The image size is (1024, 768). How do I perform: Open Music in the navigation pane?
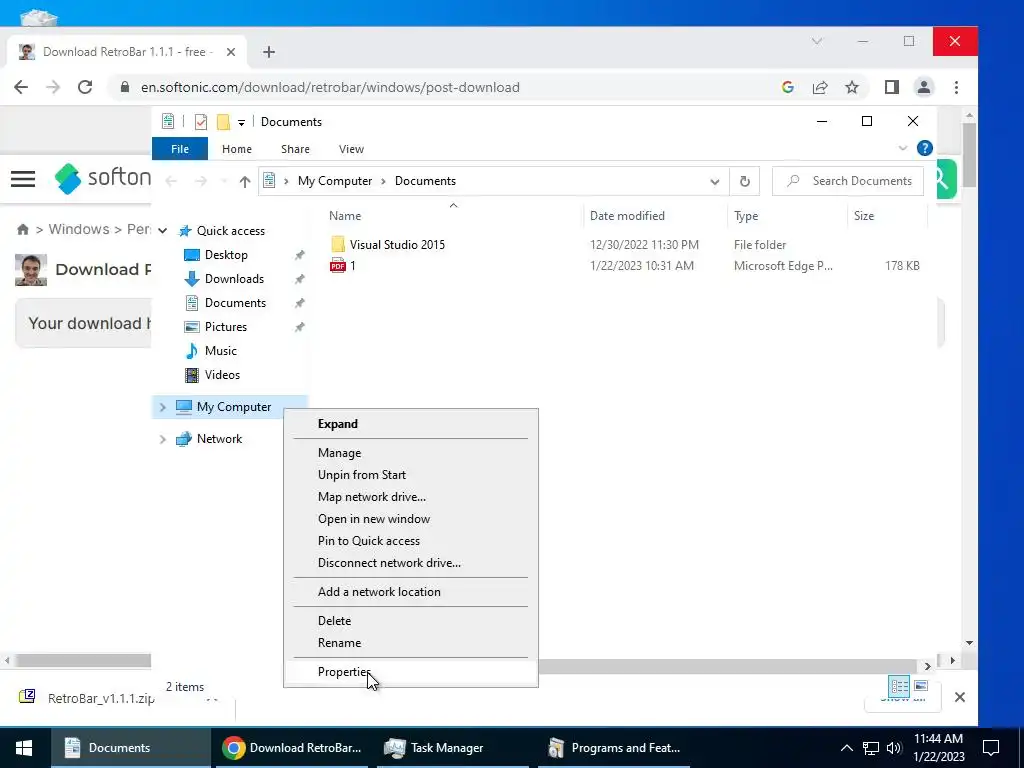click(x=220, y=351)
